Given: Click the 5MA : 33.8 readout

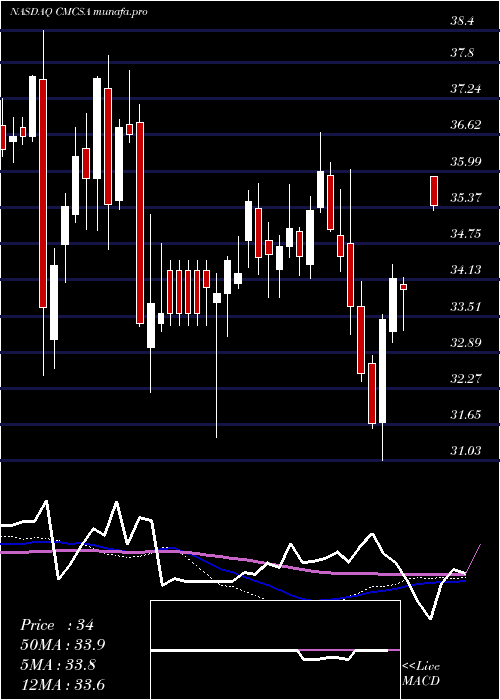Looking at the screenshot, I should [58, 665].
